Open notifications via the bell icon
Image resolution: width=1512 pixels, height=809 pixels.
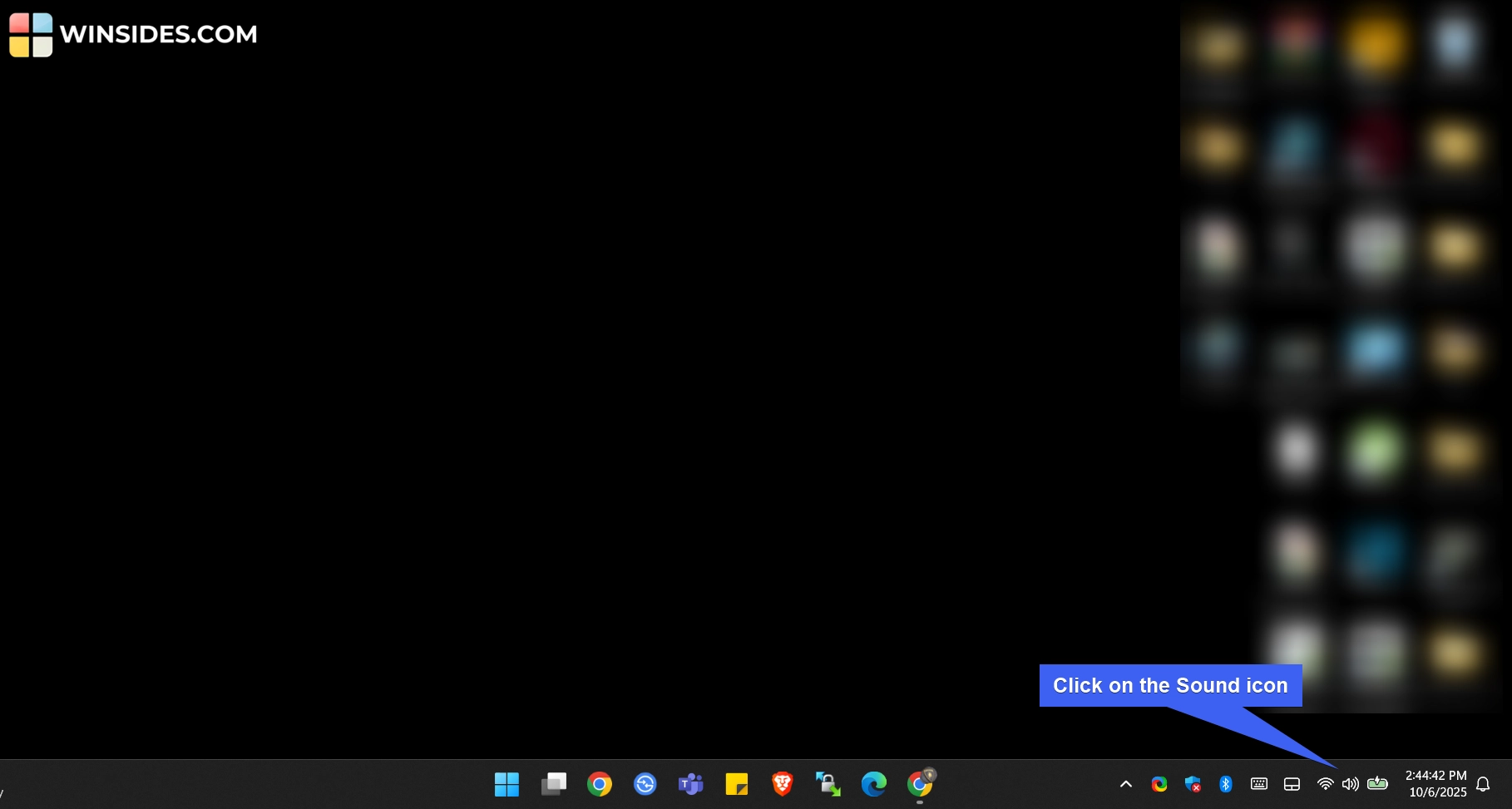1483,784
